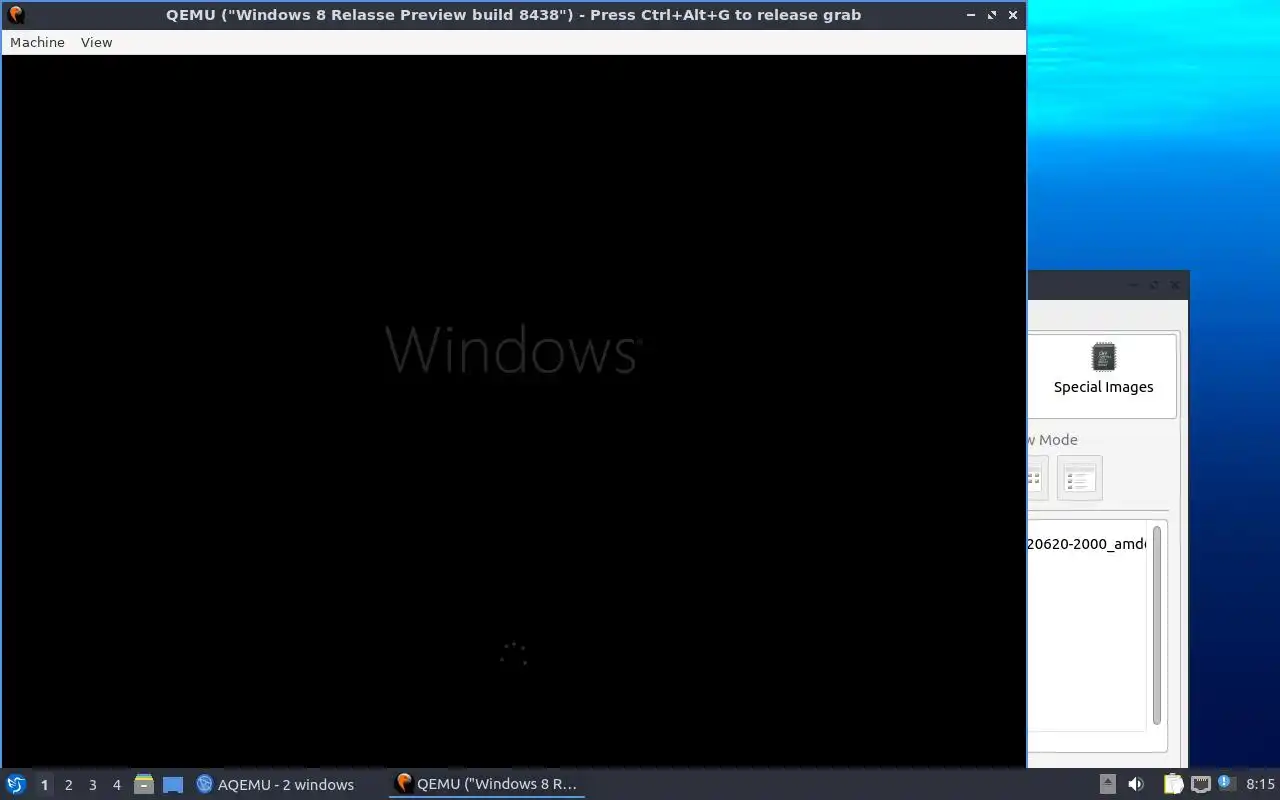Open the clipboard manager tray icon
The height and width of the screenshot is (800, 1280).
[x=1172, y=784]
